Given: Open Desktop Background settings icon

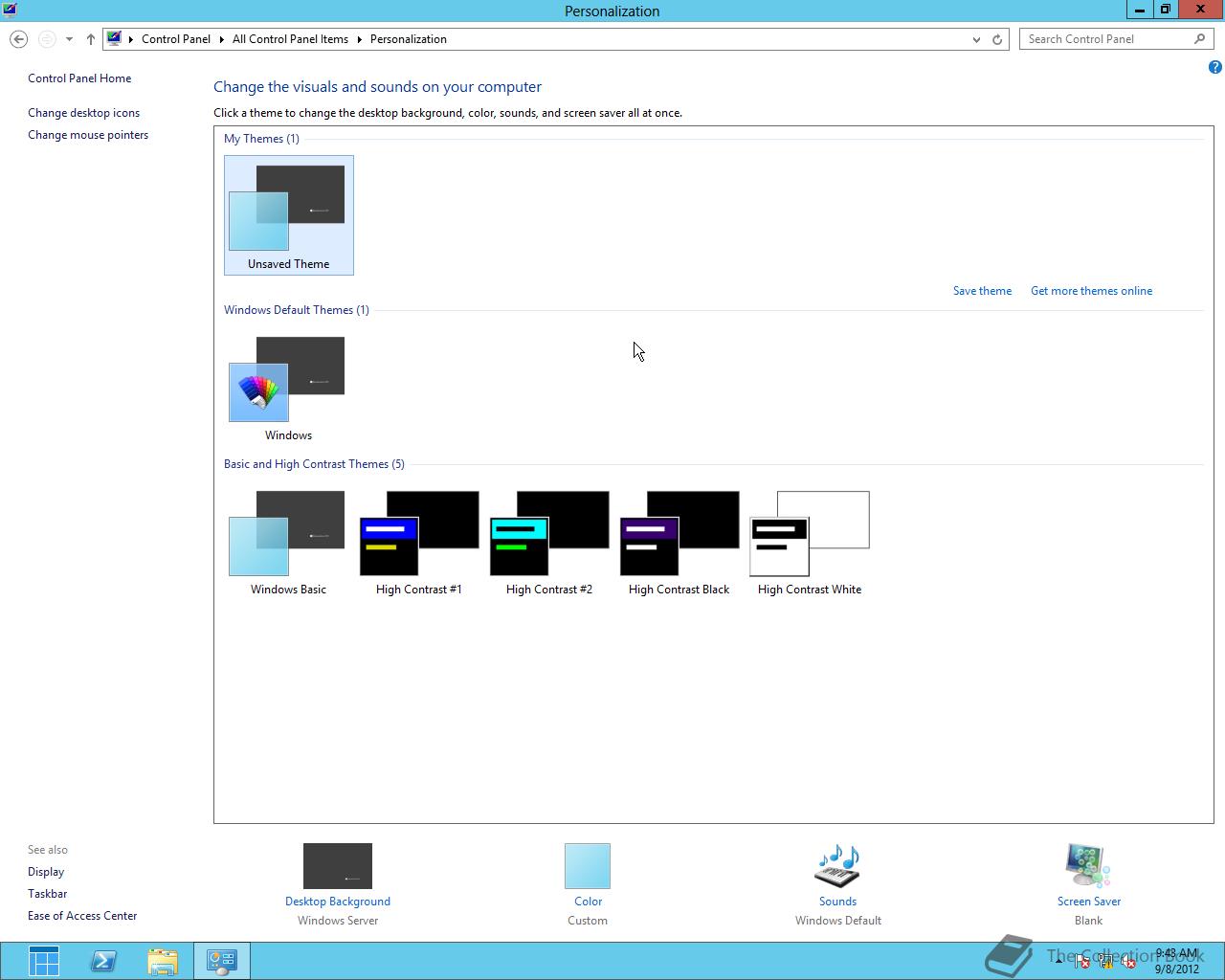Looking at the screenshot, I should click(x=338, y=866).
